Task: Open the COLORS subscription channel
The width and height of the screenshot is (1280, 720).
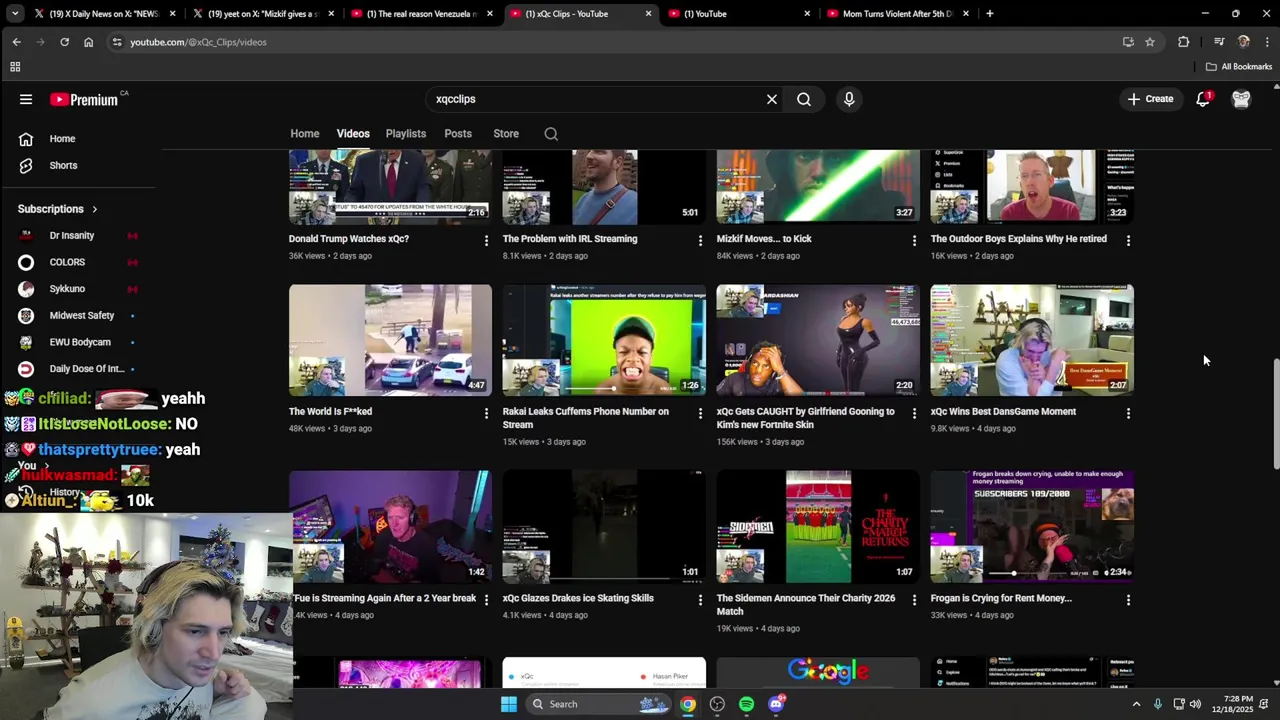Action: [68, 262]
